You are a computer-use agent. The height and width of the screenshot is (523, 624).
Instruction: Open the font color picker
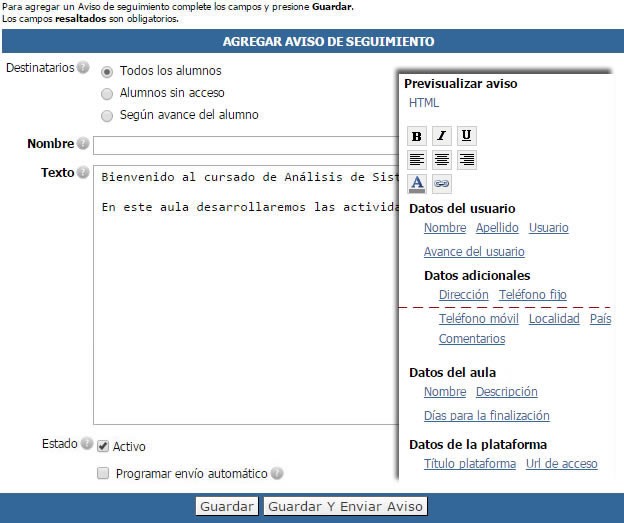coord(417,184)
